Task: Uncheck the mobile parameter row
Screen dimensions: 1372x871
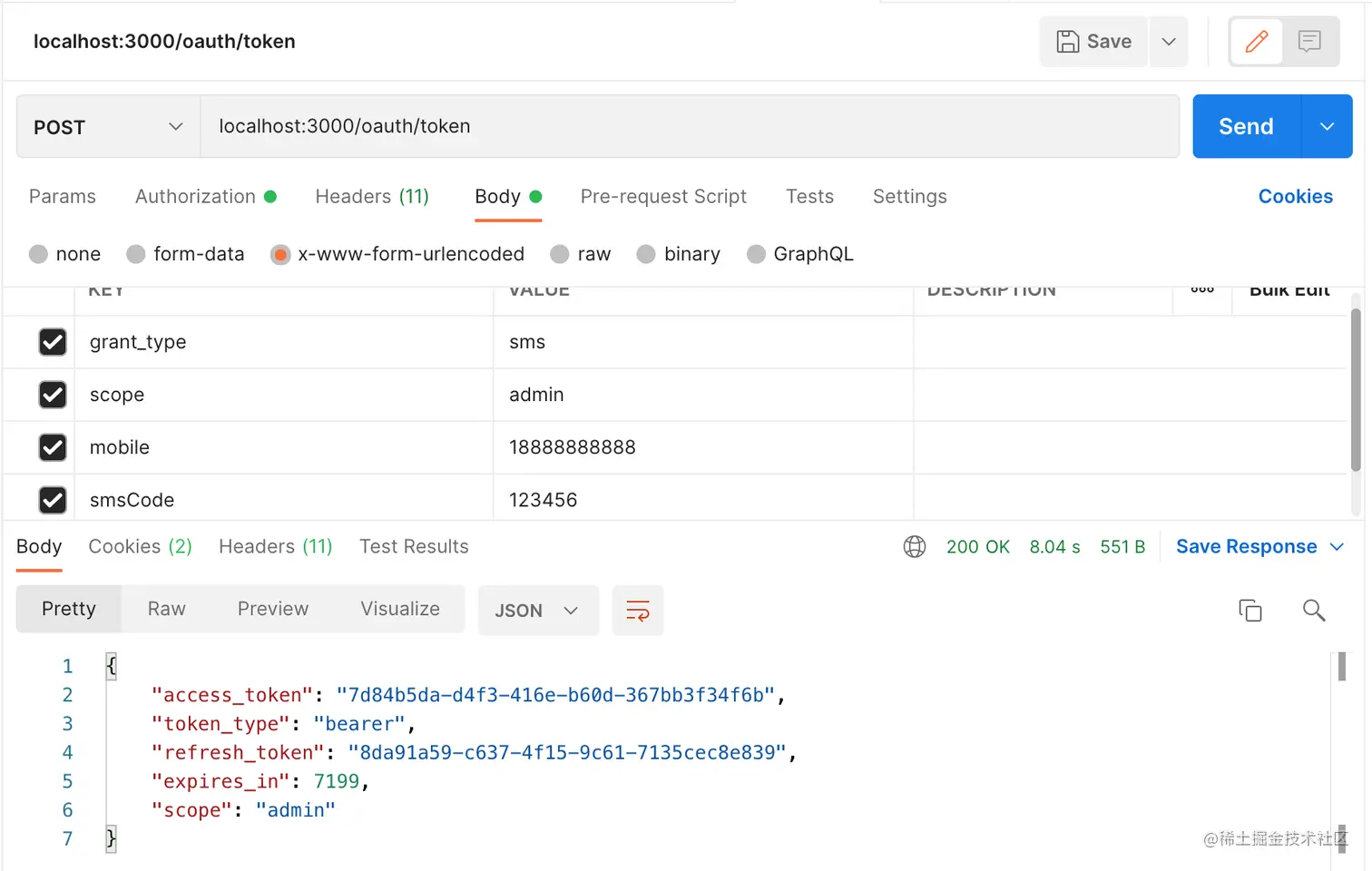Action: tap(53, 447)
